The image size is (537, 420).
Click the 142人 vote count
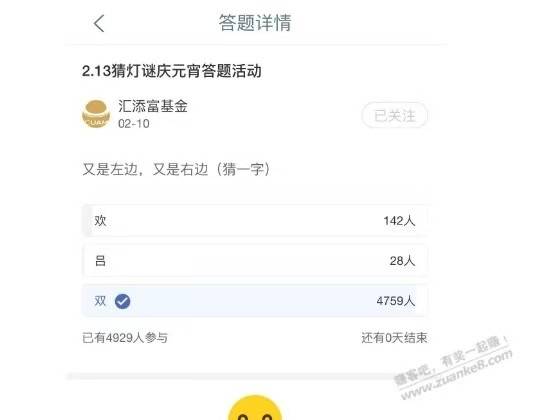click(x=399, y=221)
